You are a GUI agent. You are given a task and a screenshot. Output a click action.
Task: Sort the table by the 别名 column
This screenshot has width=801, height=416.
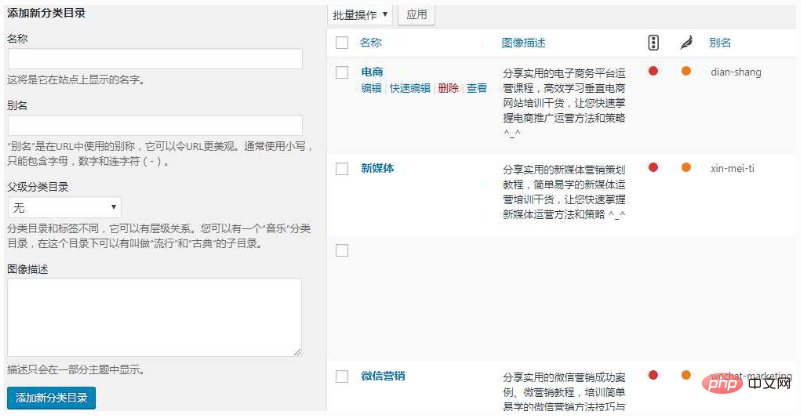coord(720,43)
